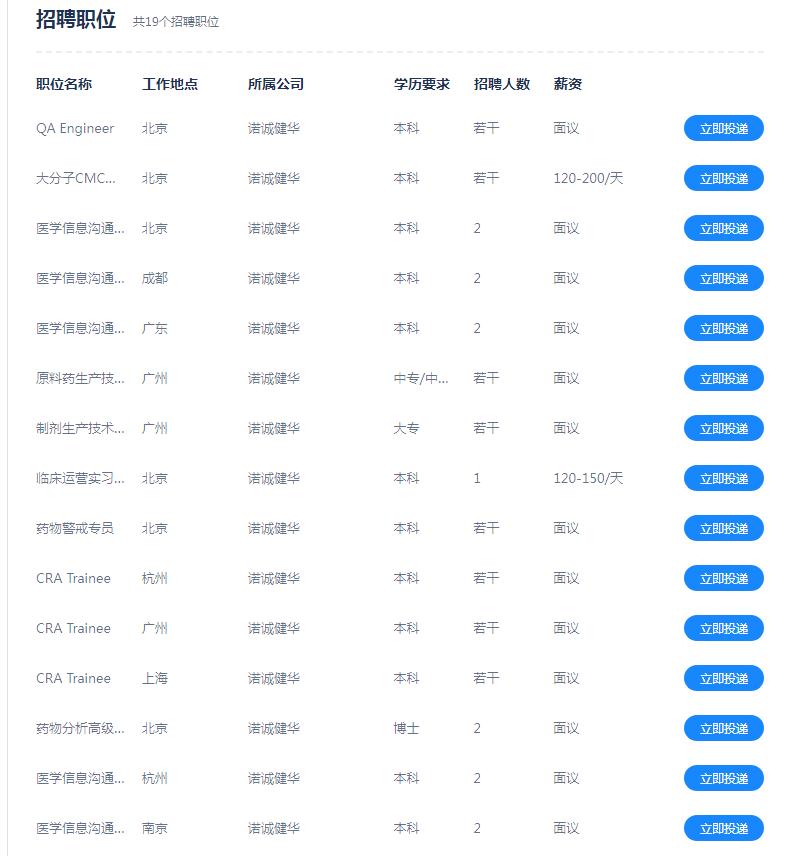The width and height of the screenshot is (787, 856).
Task: Open the 临床运营实习 job title
Action: coord(80,478)
